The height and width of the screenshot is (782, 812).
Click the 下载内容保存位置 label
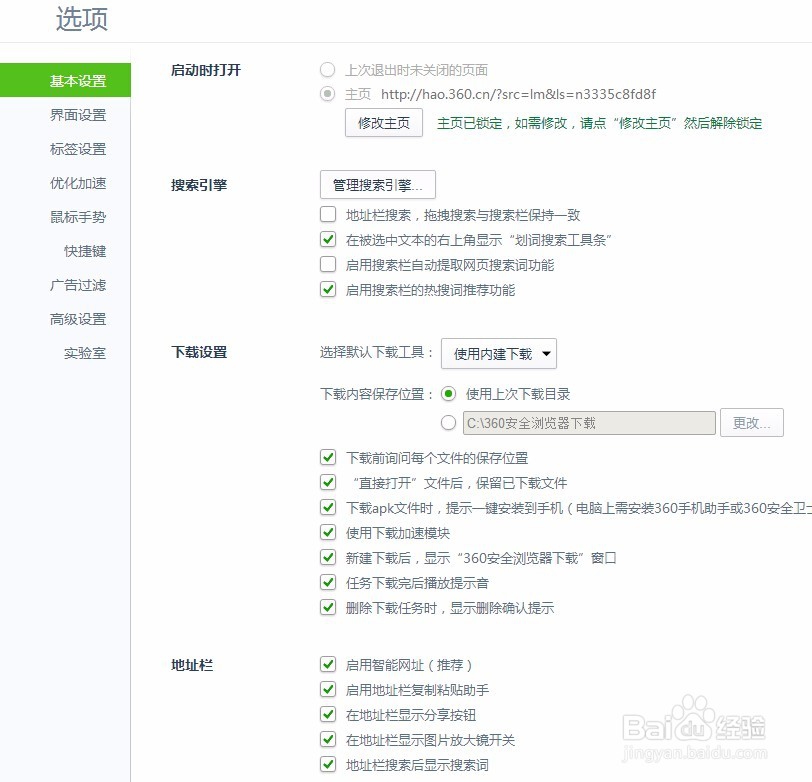376,394
